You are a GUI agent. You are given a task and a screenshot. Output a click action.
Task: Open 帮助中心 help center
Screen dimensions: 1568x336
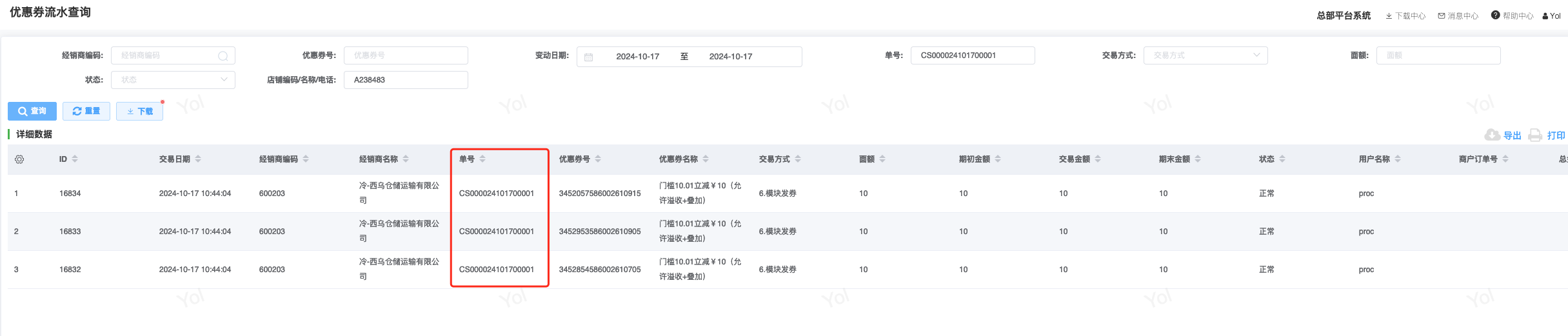pos(1512,15)
